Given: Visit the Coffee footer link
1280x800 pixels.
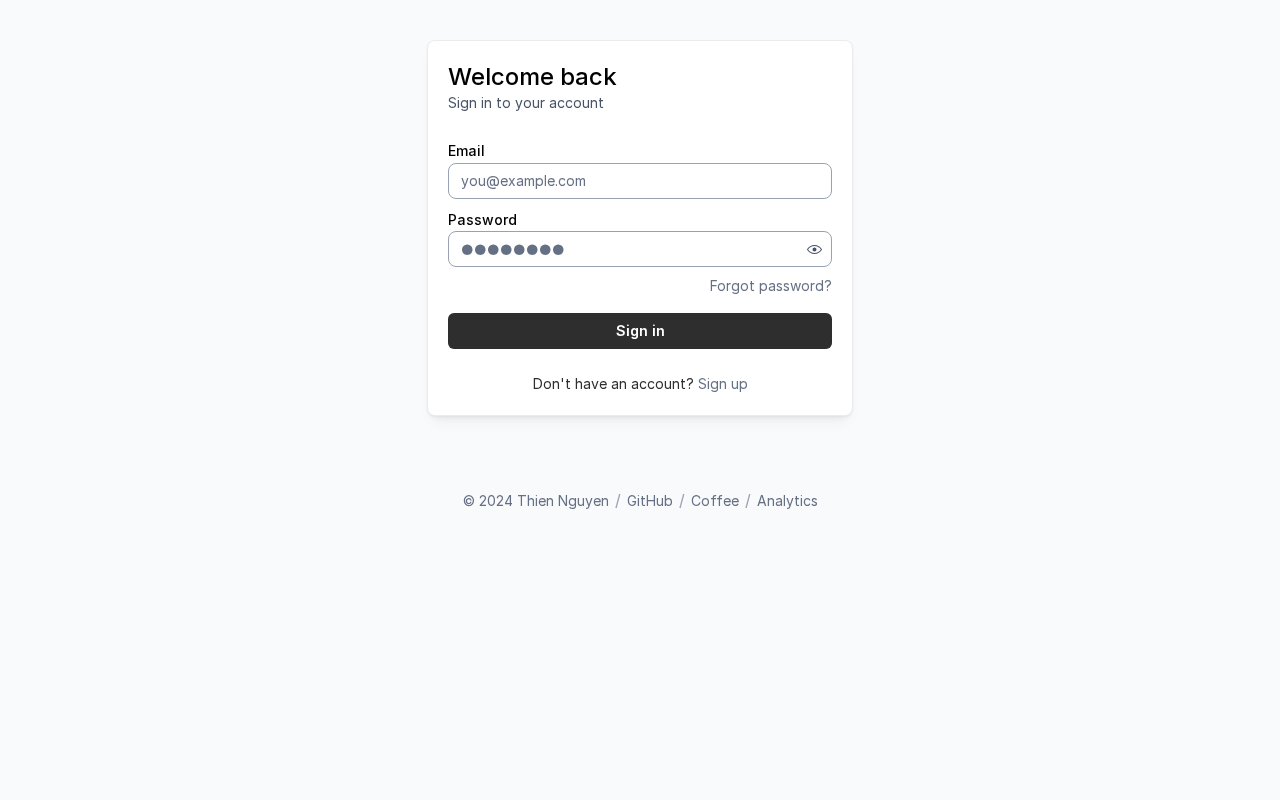Looking at the screenshot, I should (715, 501).
